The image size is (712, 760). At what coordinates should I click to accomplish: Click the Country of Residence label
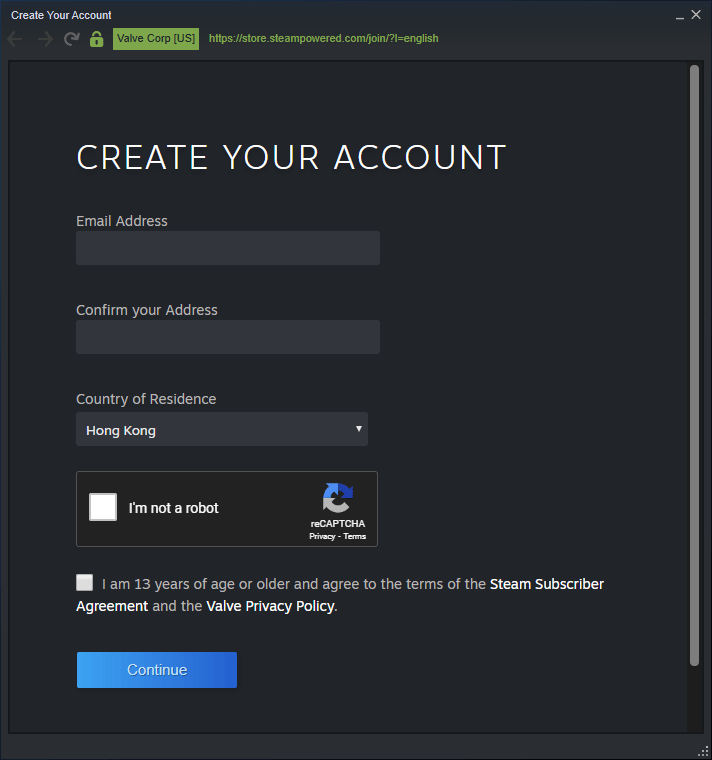coord(146,399)
